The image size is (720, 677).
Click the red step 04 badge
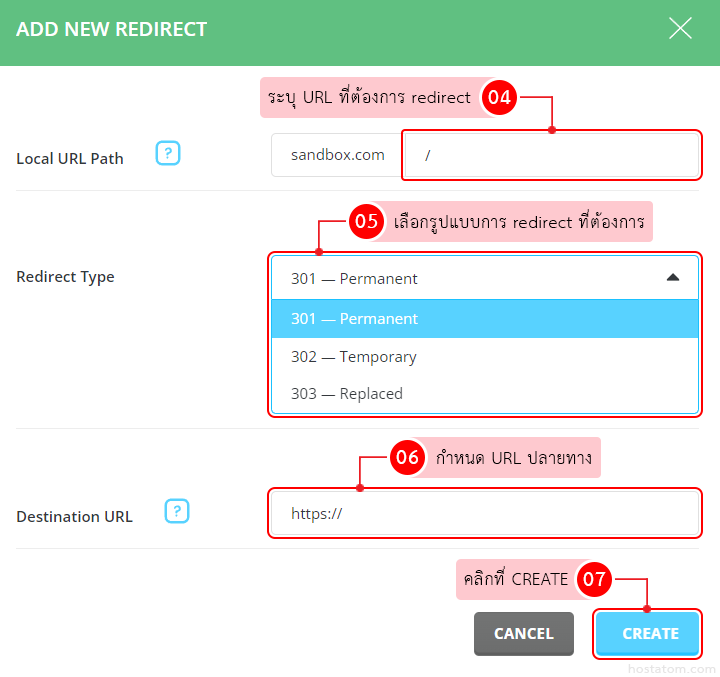click(x=498, y=98)
